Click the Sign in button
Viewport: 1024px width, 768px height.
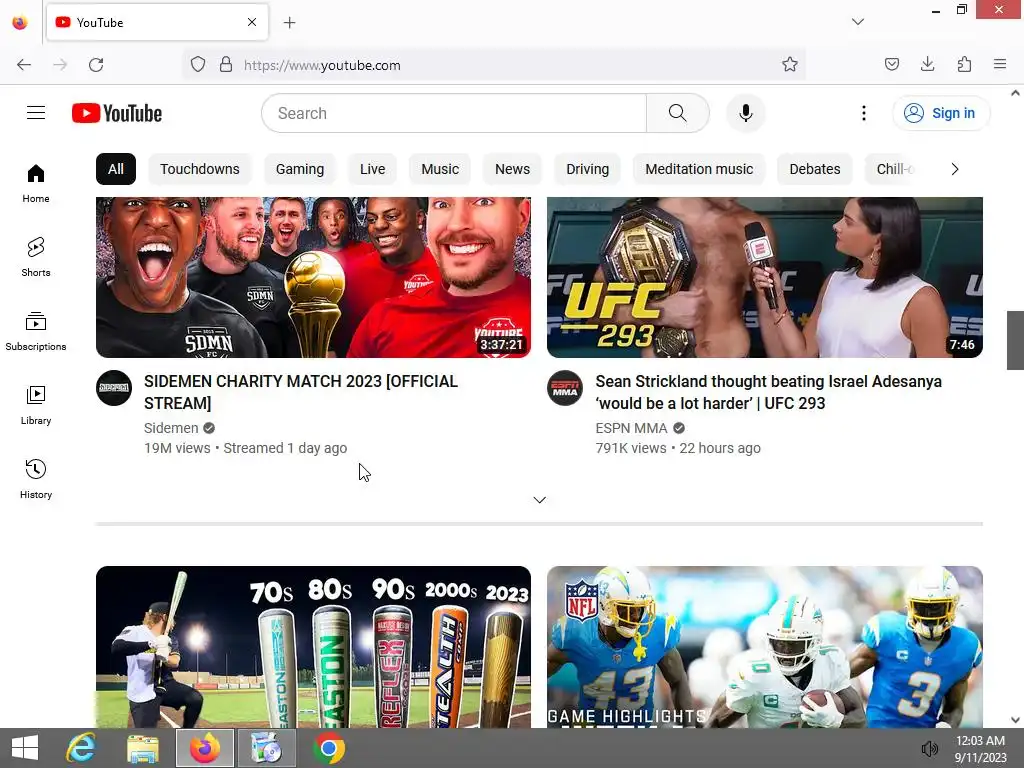(941, 113)
